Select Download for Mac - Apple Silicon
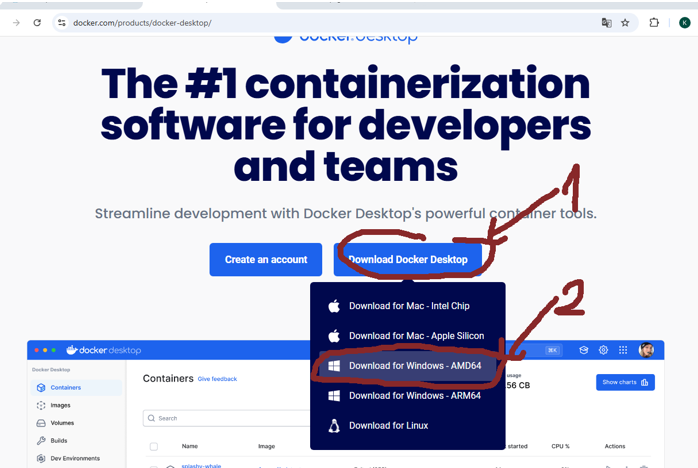Viewport: 698px width, 468px height. [415, 336]
